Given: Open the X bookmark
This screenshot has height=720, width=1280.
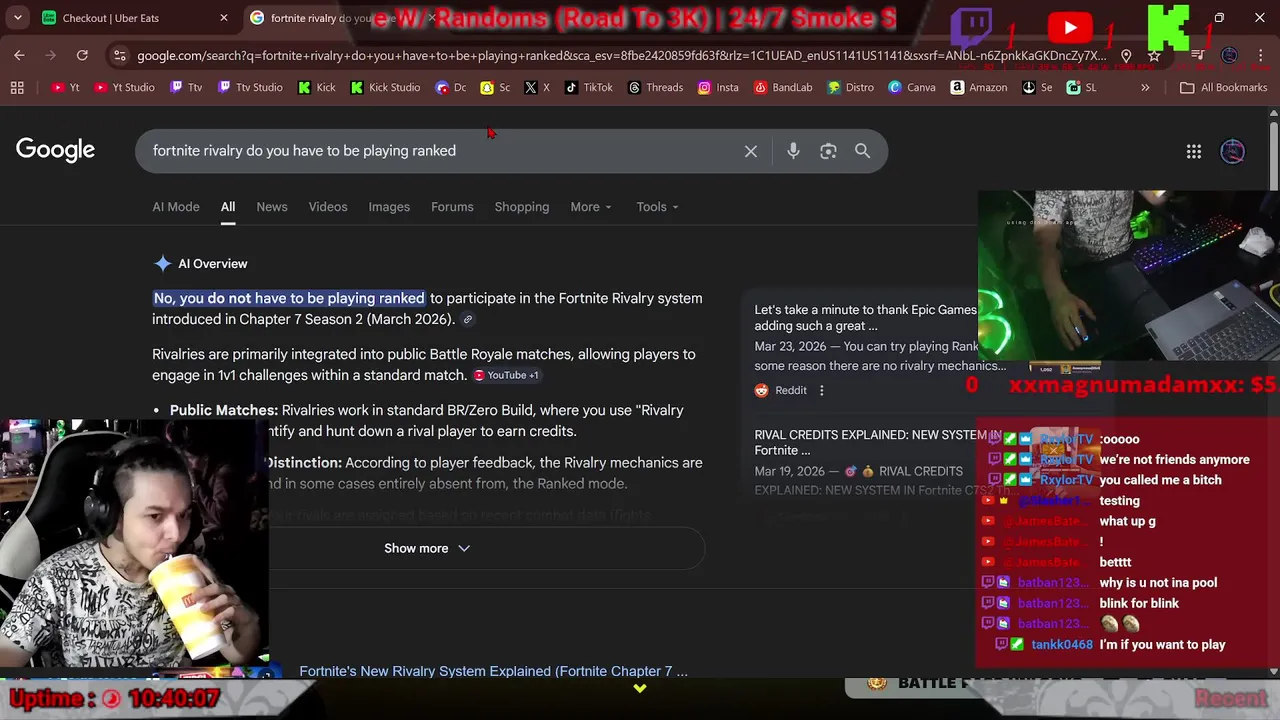Looking at the screenshot, I should click(x=537, y=87).
